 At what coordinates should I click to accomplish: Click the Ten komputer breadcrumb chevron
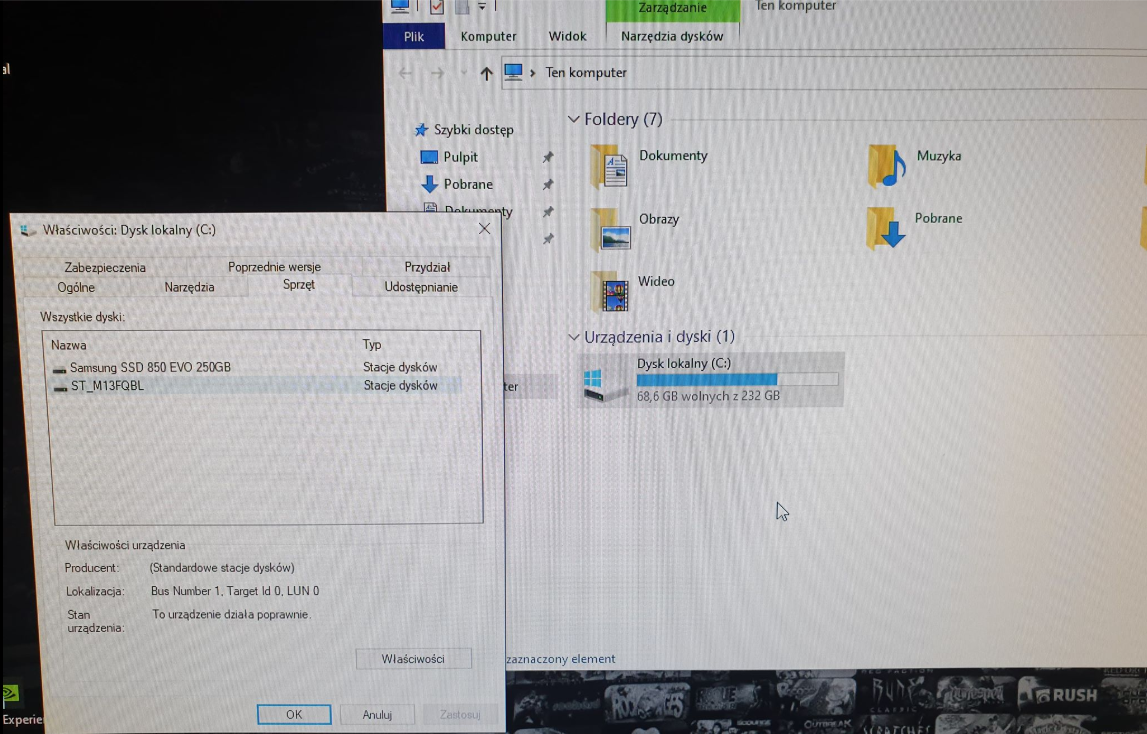(x=533, y=72)
